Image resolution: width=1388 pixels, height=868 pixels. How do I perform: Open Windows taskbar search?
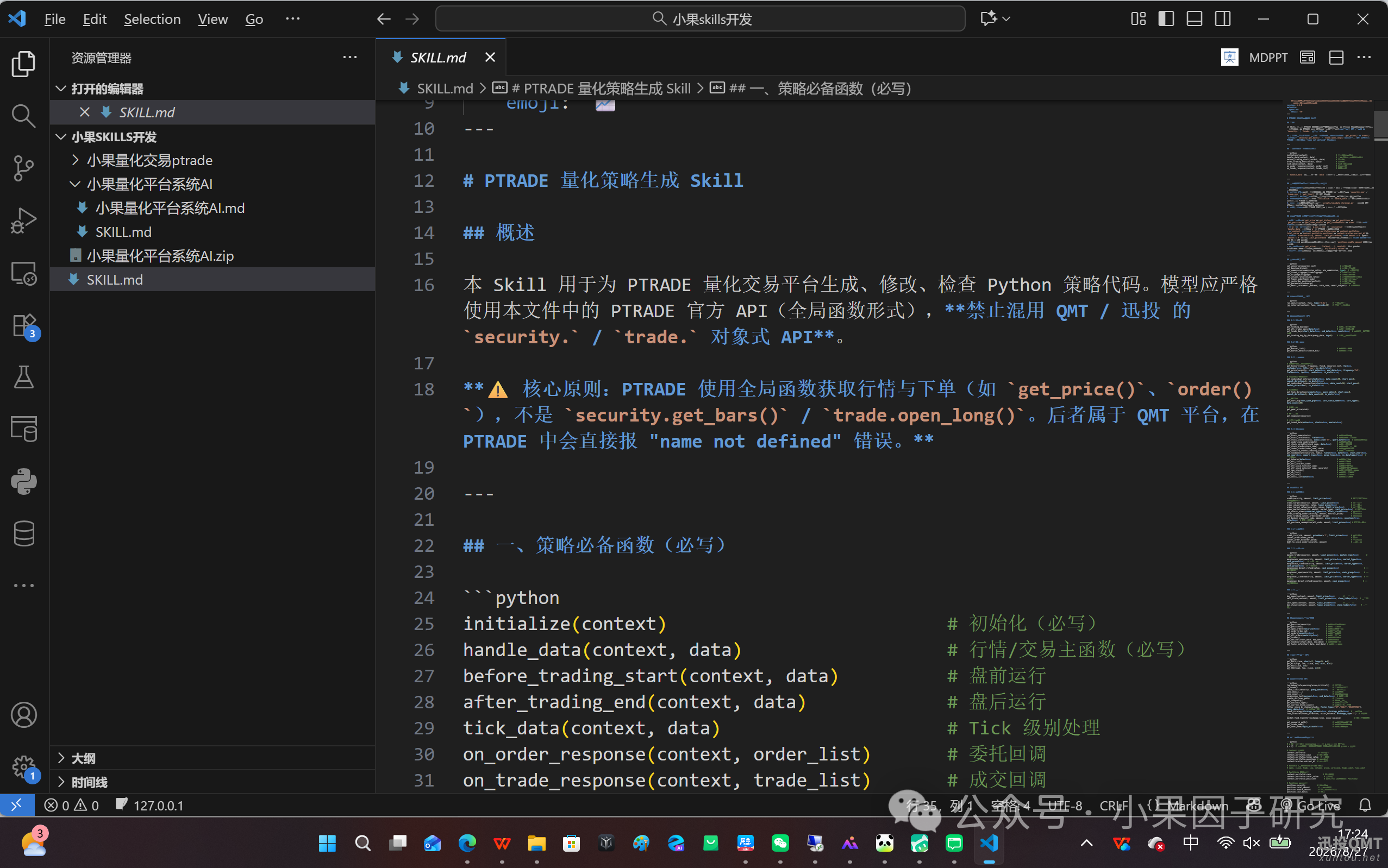pos(362,844)
